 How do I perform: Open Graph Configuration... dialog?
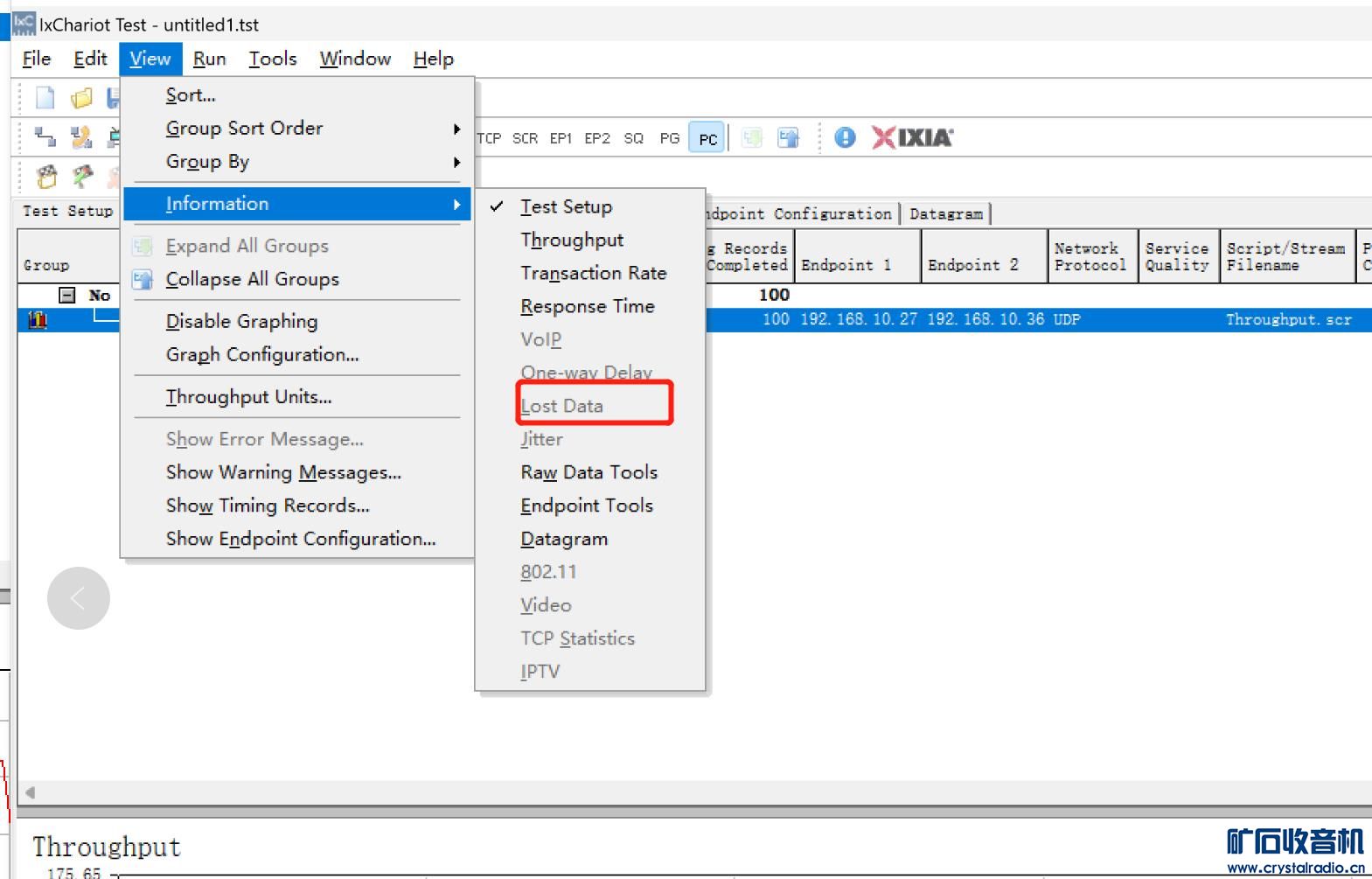[297, 355]
